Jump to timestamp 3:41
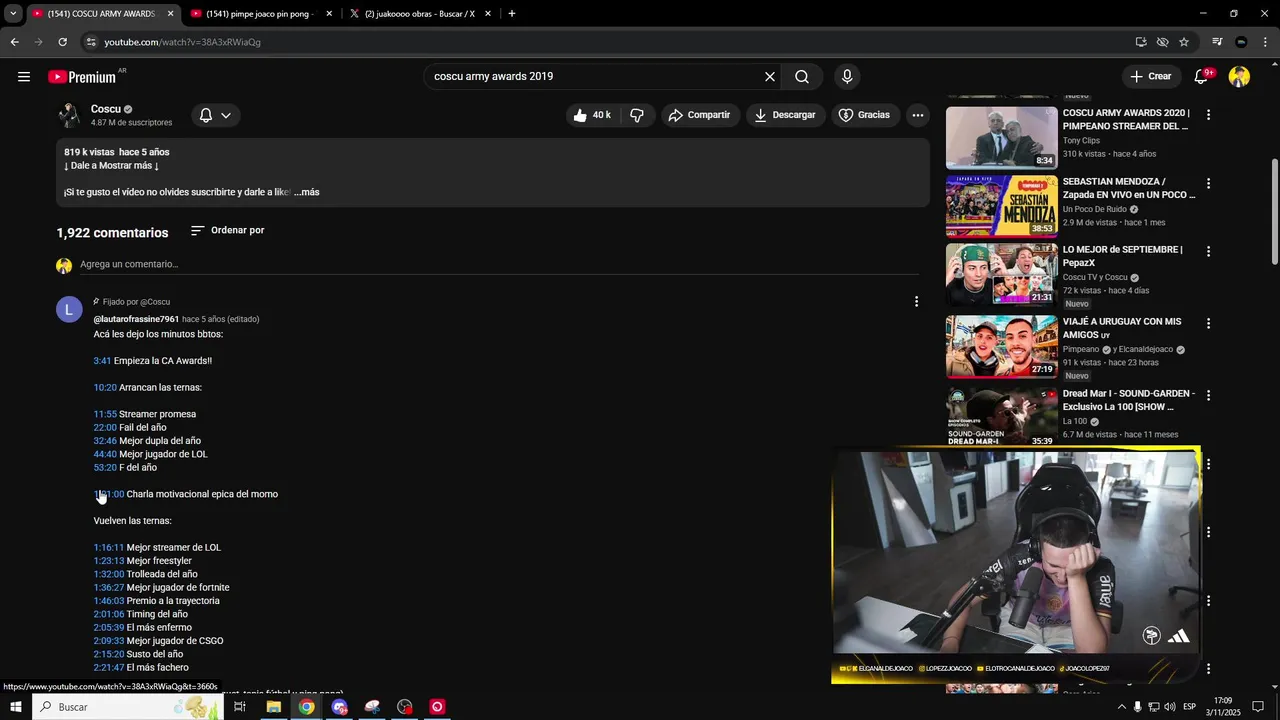 tap(102, 361)
